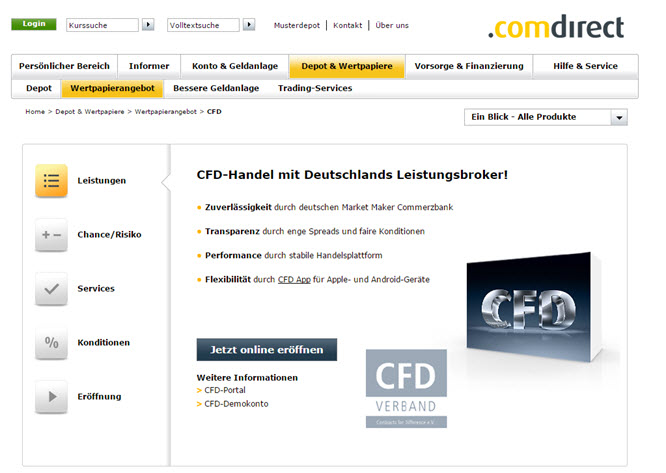Click Home in the breadcrumb
This screenshot has width=666, height=473.
35,112
